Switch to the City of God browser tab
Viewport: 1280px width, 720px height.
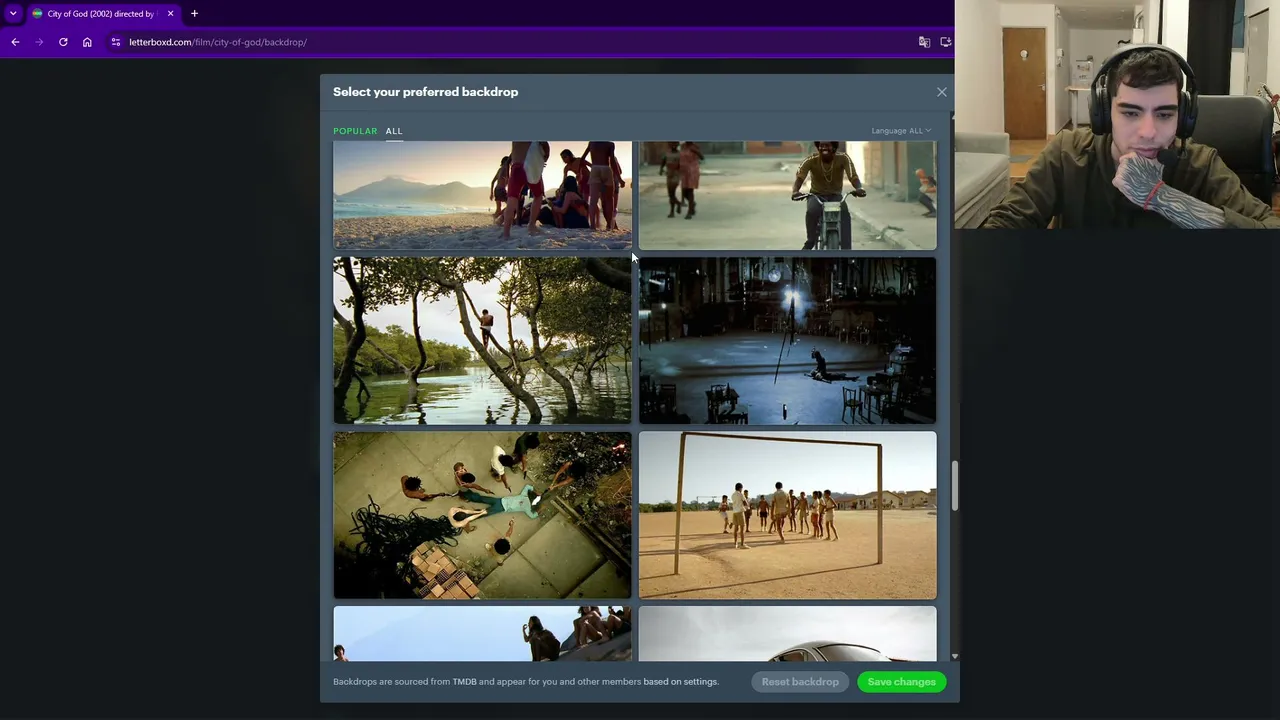click(102, 14)
